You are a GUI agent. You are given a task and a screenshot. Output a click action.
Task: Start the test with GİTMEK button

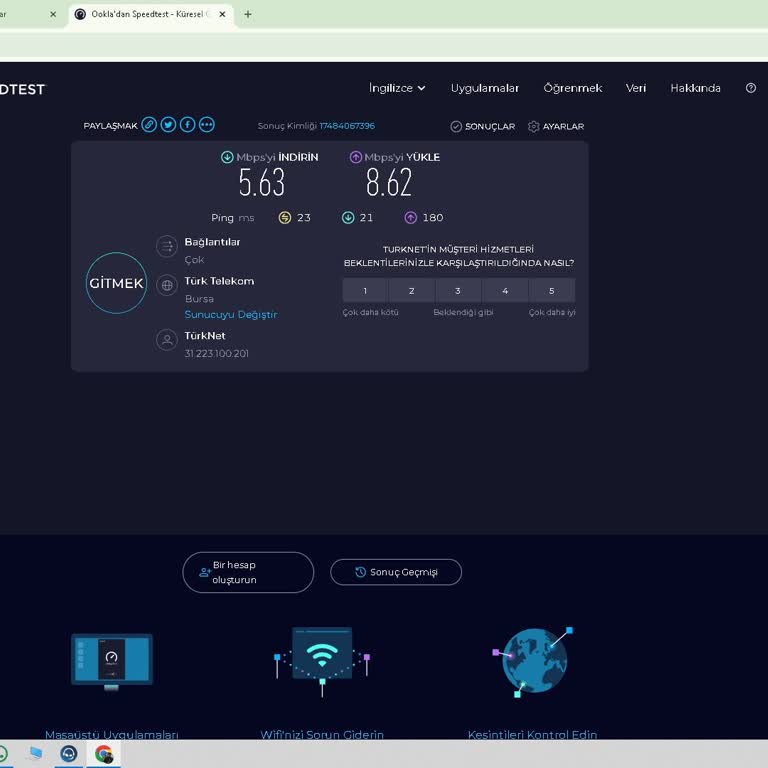[x=116, y=283]
